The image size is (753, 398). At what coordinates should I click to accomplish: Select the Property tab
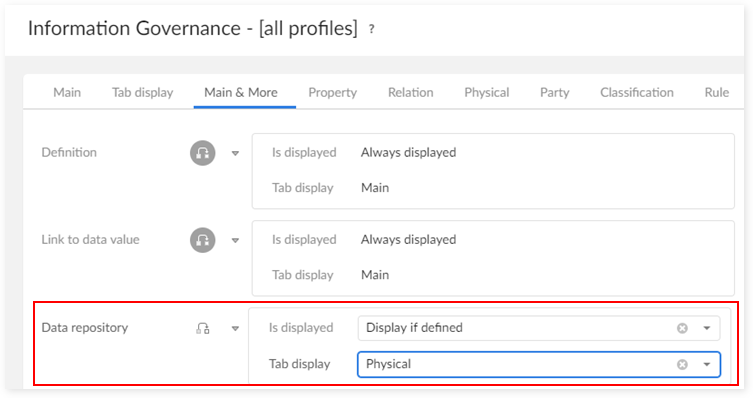(332, 92)
